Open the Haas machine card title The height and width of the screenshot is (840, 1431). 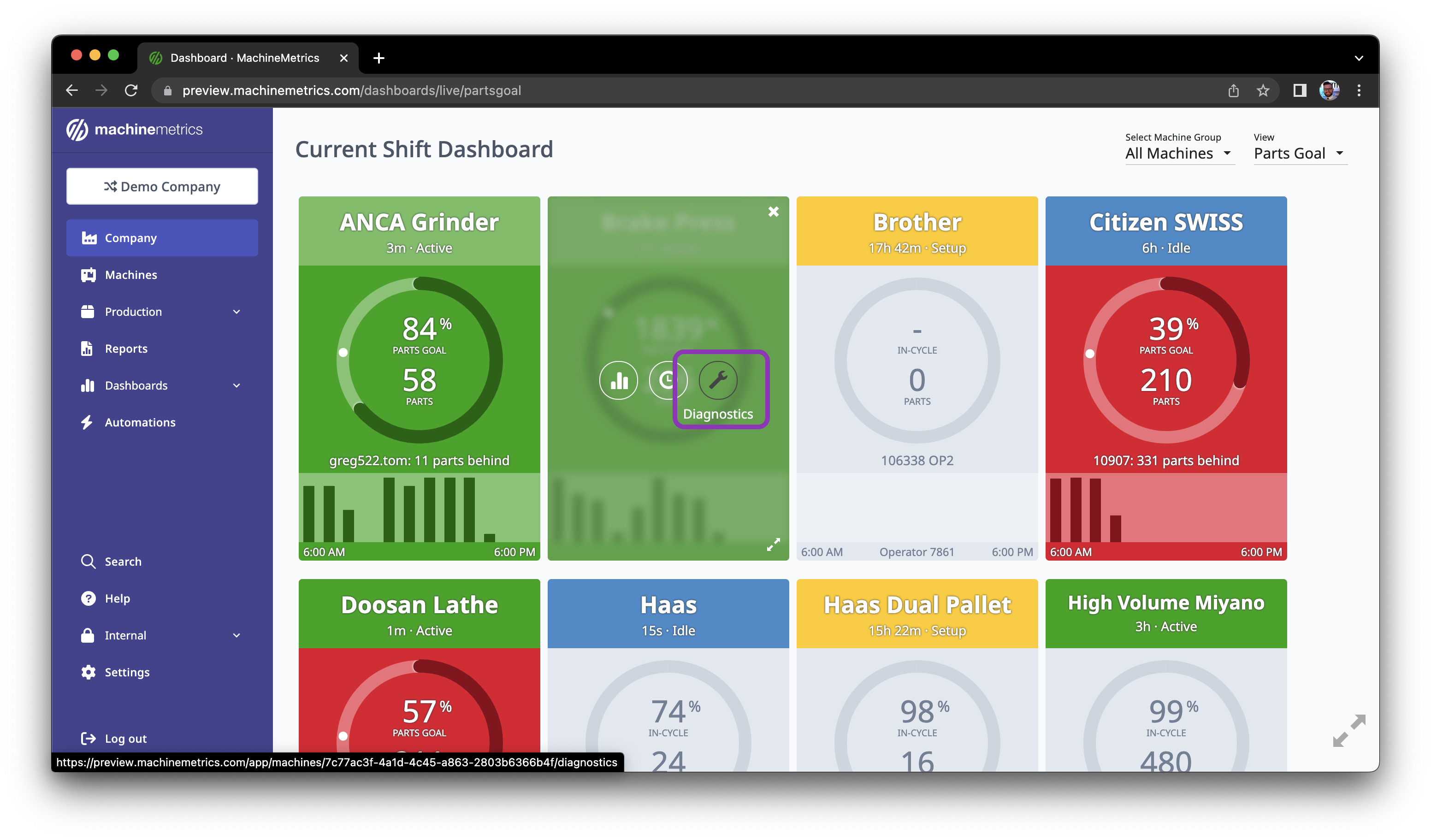click(668, 605)
